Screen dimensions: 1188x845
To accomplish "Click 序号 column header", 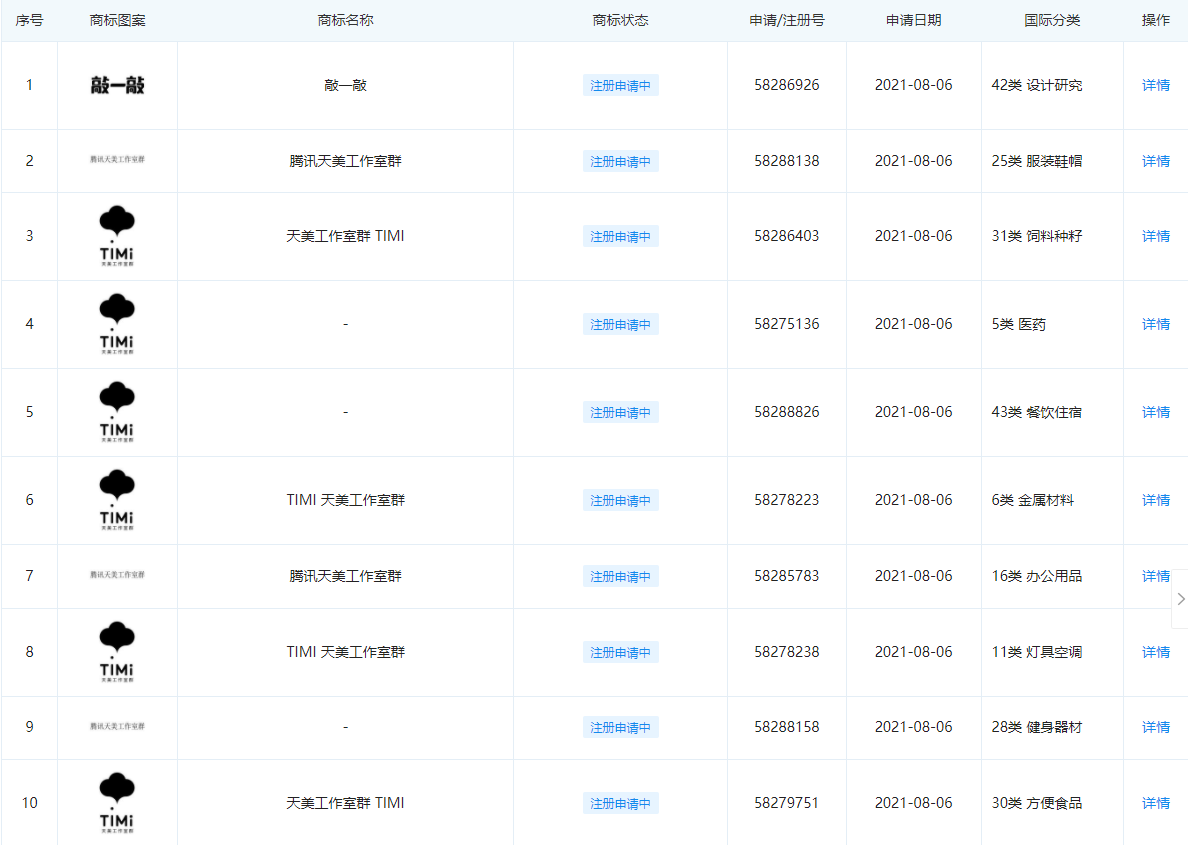I will tap(30, 20).
